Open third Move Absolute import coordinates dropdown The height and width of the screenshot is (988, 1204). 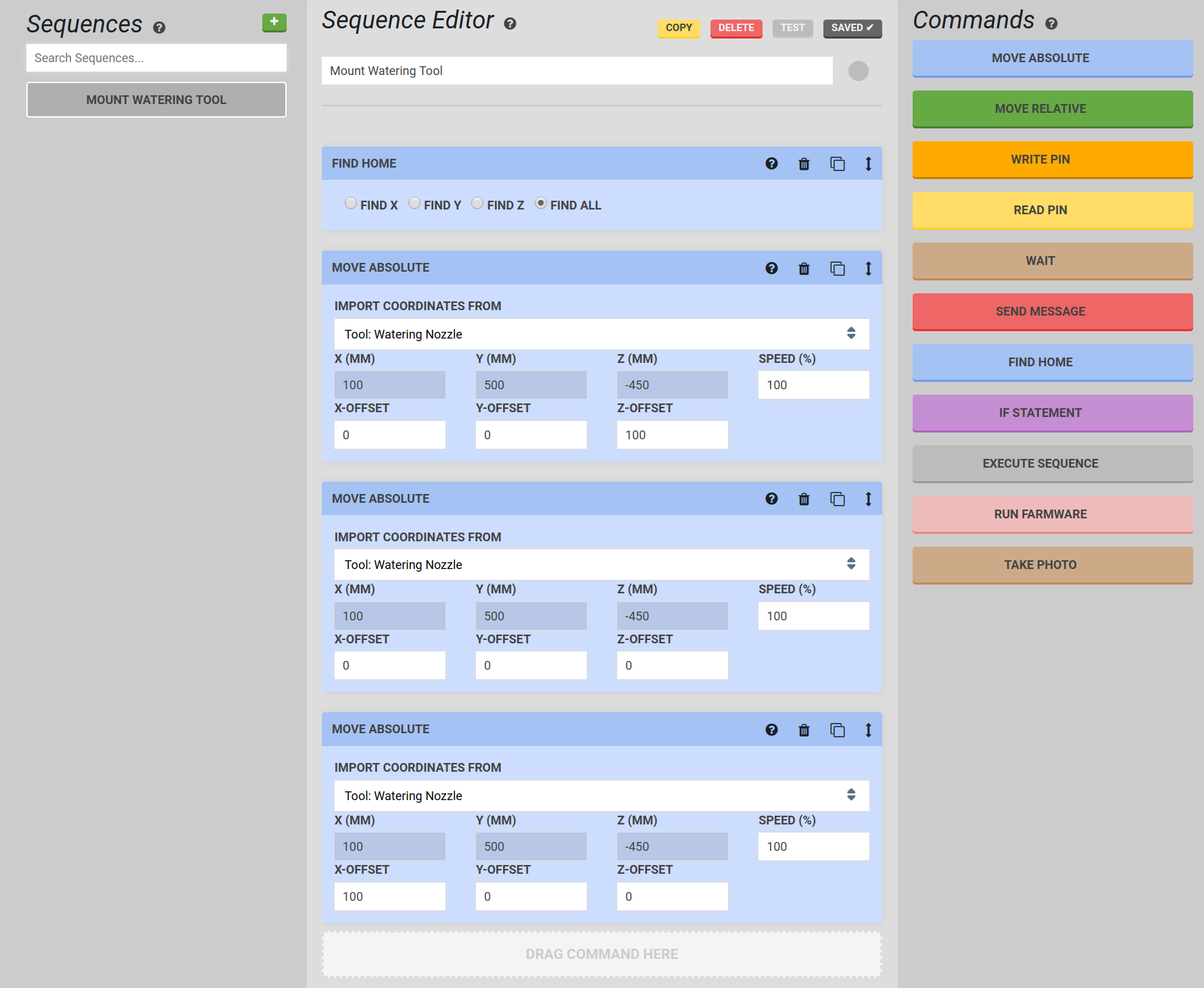(x=601, y=795)
